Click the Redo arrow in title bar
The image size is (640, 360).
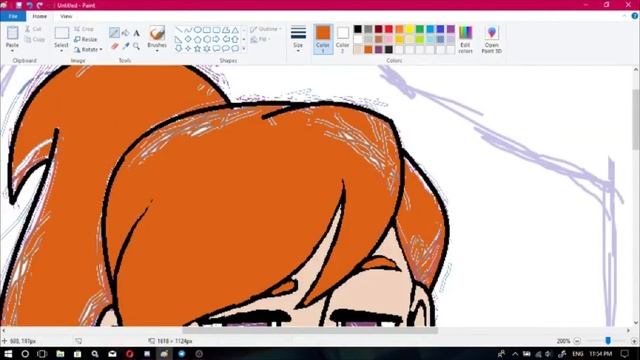[40, 5]
